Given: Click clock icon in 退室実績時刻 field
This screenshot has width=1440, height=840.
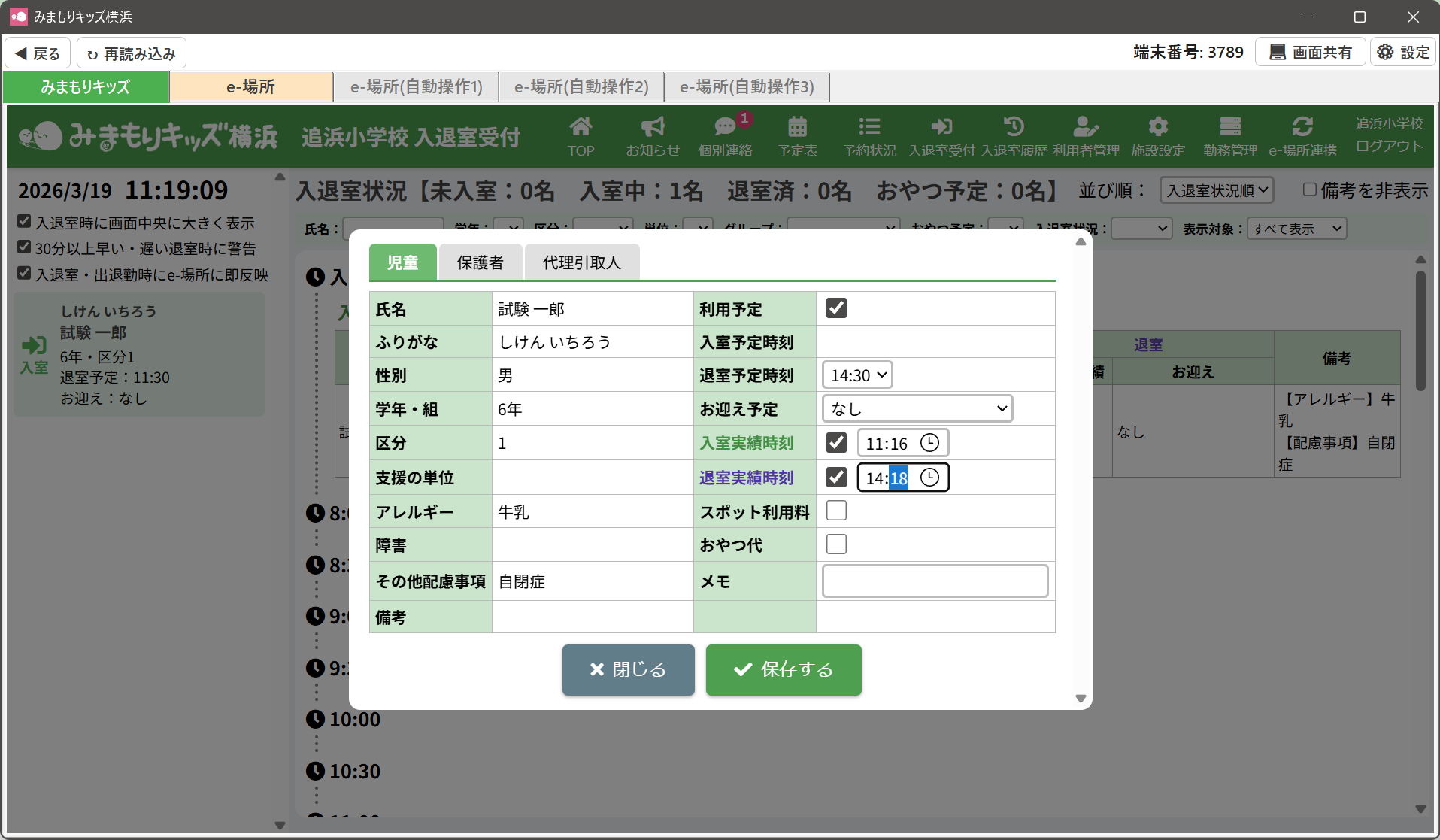Looking at the screenshot, I should [x=930, y=478].
